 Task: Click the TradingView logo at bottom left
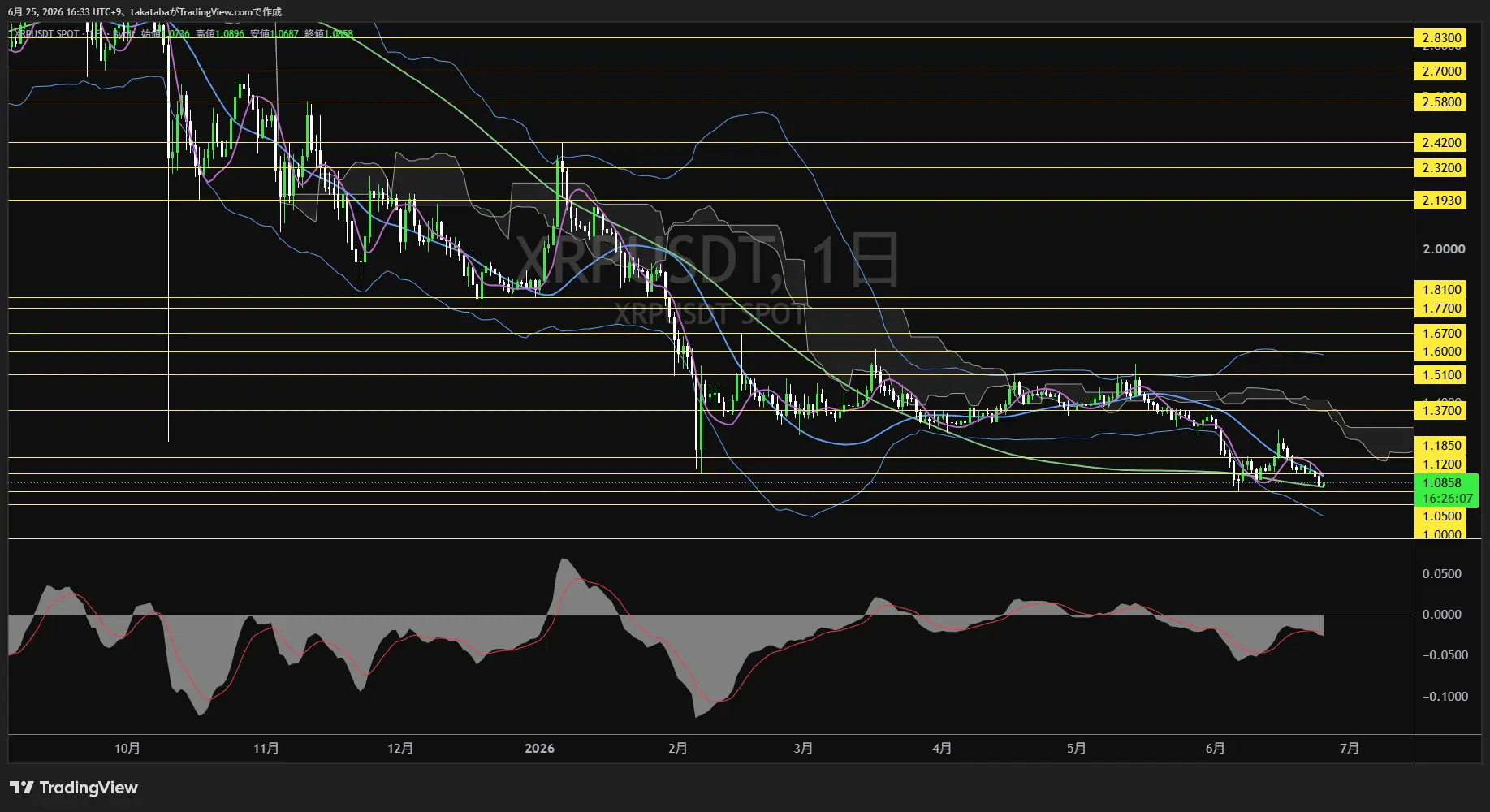pyautogui.click(x=74, y=788)
